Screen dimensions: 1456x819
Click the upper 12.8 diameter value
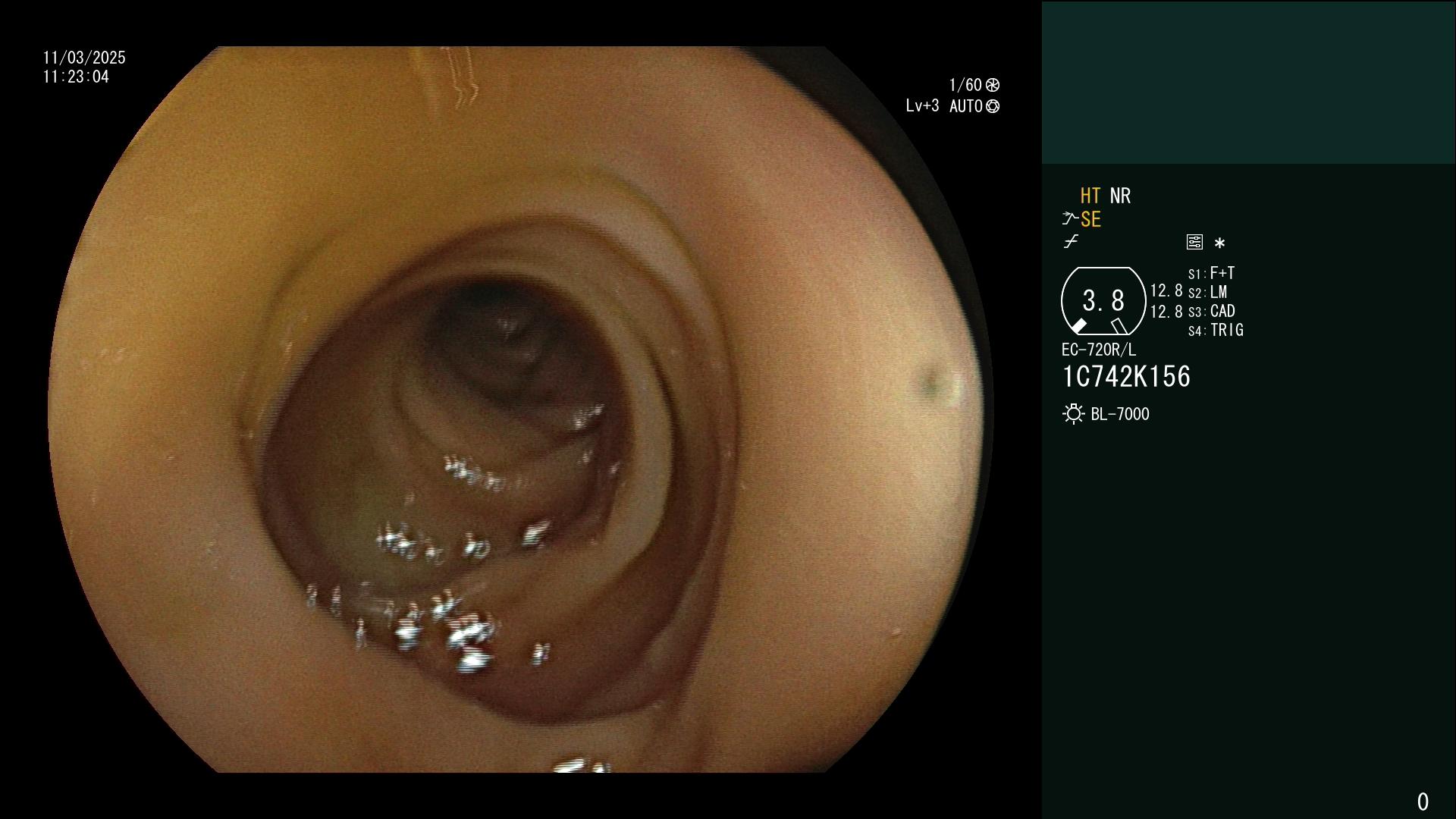coord(1166,290)
